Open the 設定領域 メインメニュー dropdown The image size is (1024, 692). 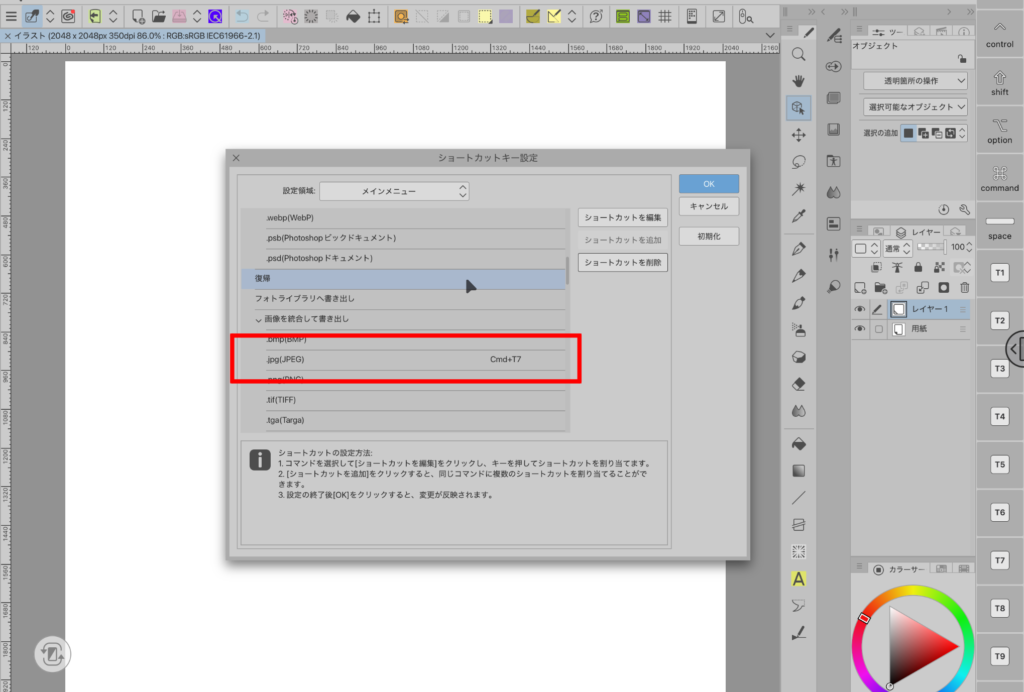pos(394,191)
